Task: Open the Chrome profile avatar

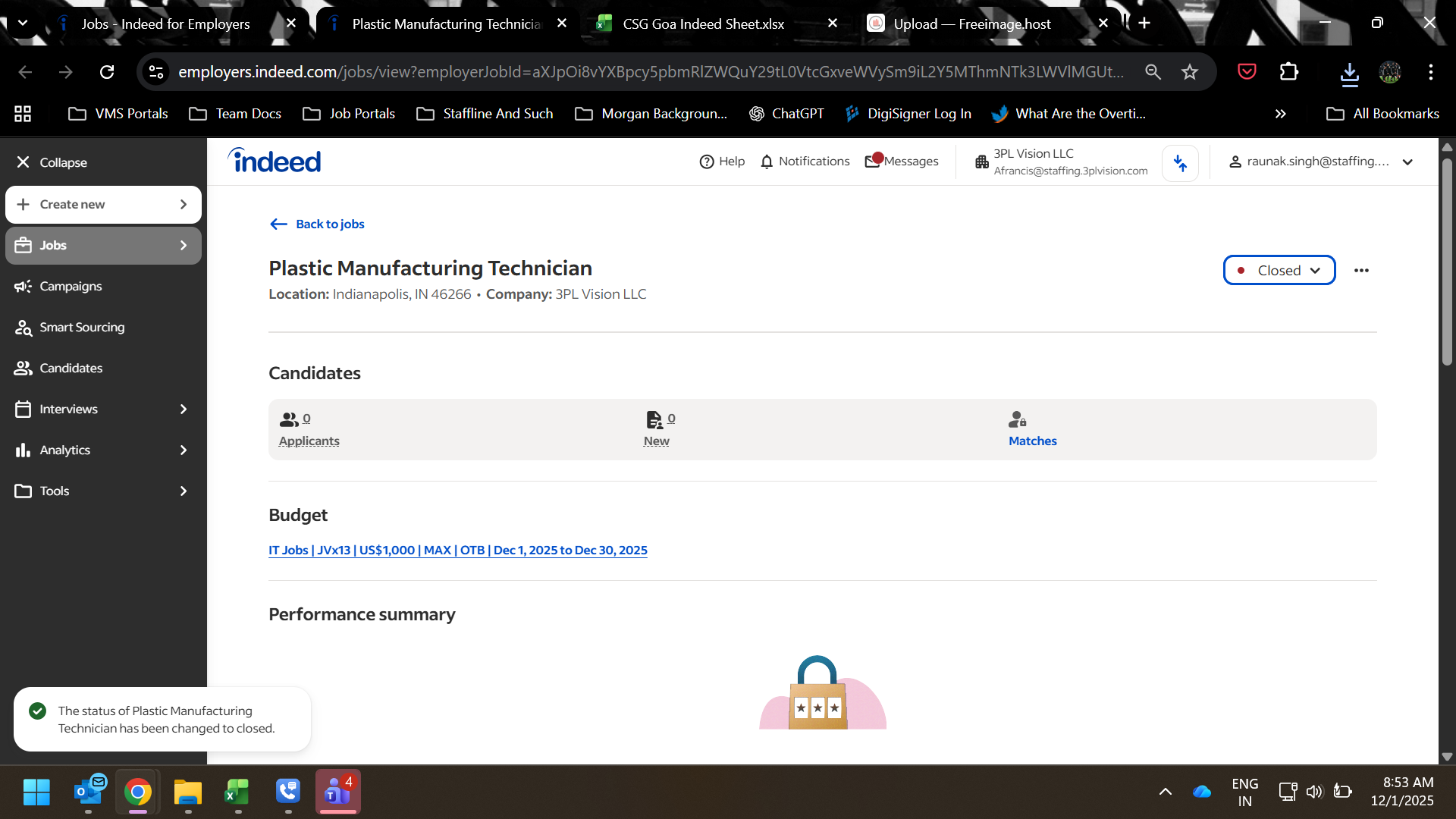Action: pos(1390,72)
